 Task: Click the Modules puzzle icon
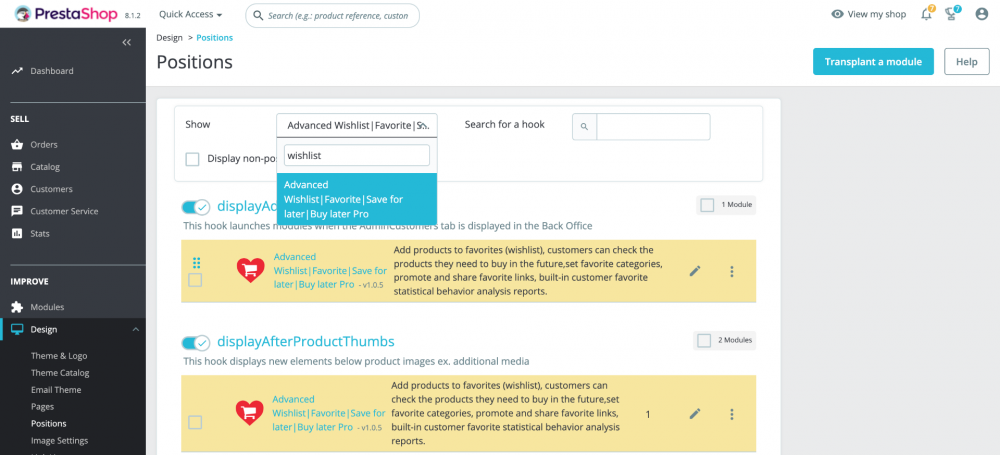tap(17, 307)
